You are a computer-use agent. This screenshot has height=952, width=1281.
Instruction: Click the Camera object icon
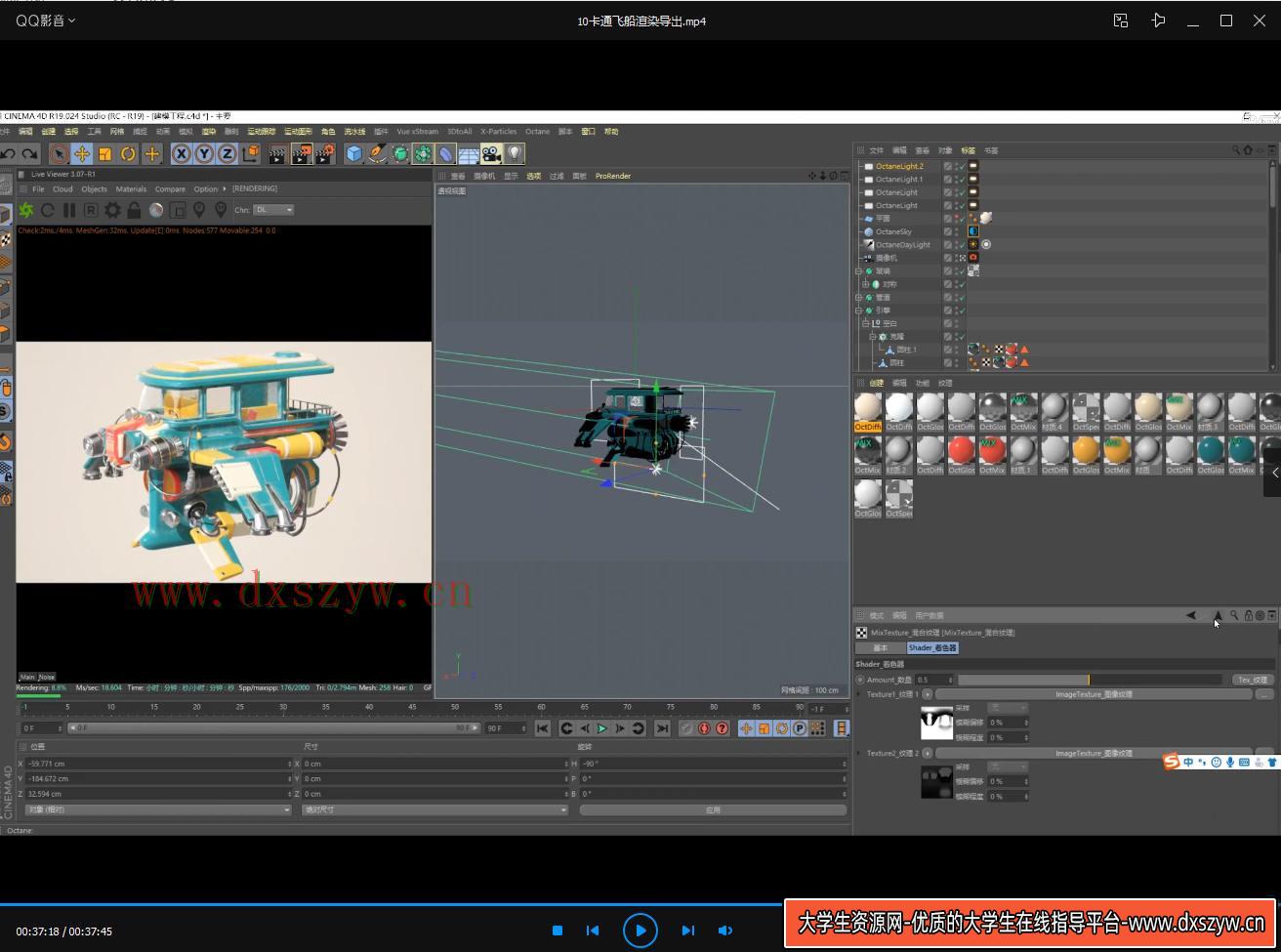[491, 153]
